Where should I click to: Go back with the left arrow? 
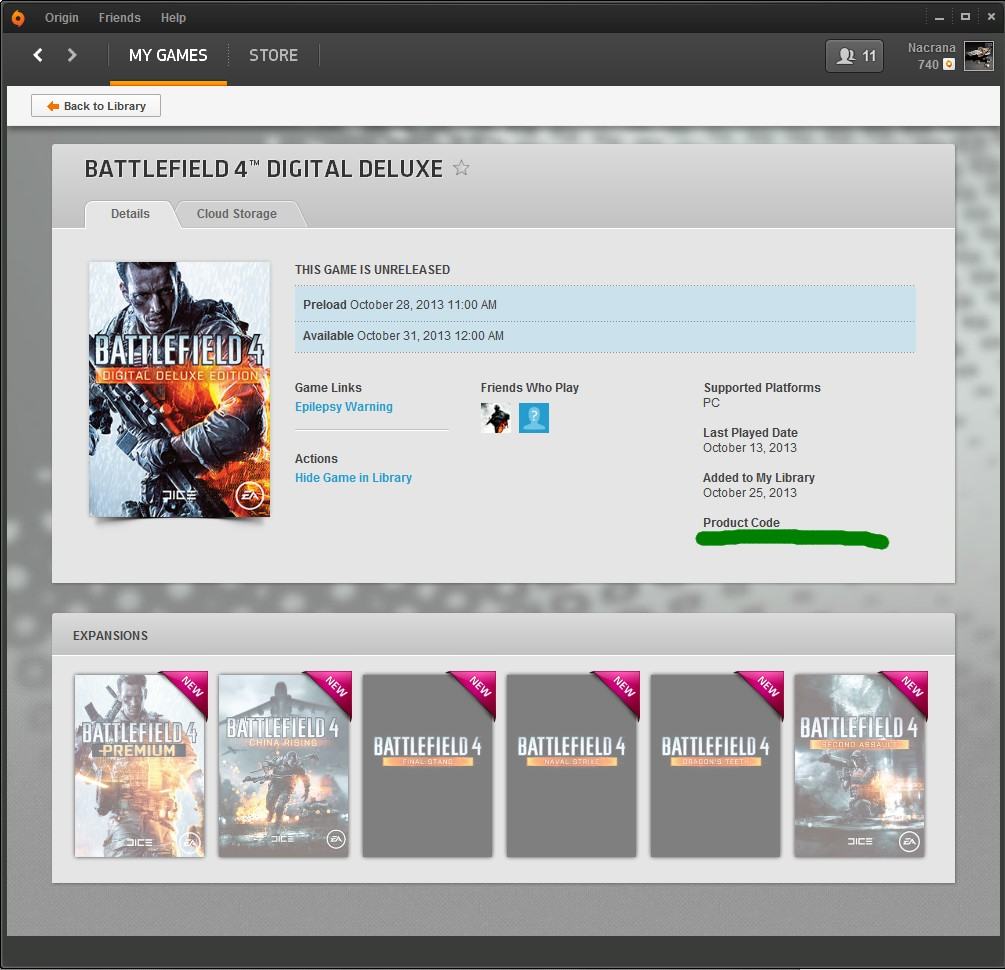click(x=38, y=55)
